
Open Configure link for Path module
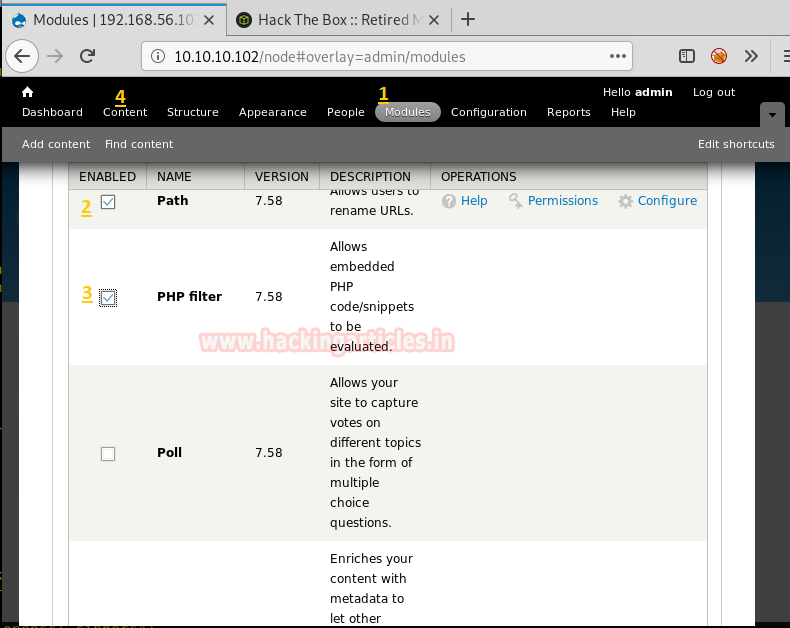pos(667,201)
